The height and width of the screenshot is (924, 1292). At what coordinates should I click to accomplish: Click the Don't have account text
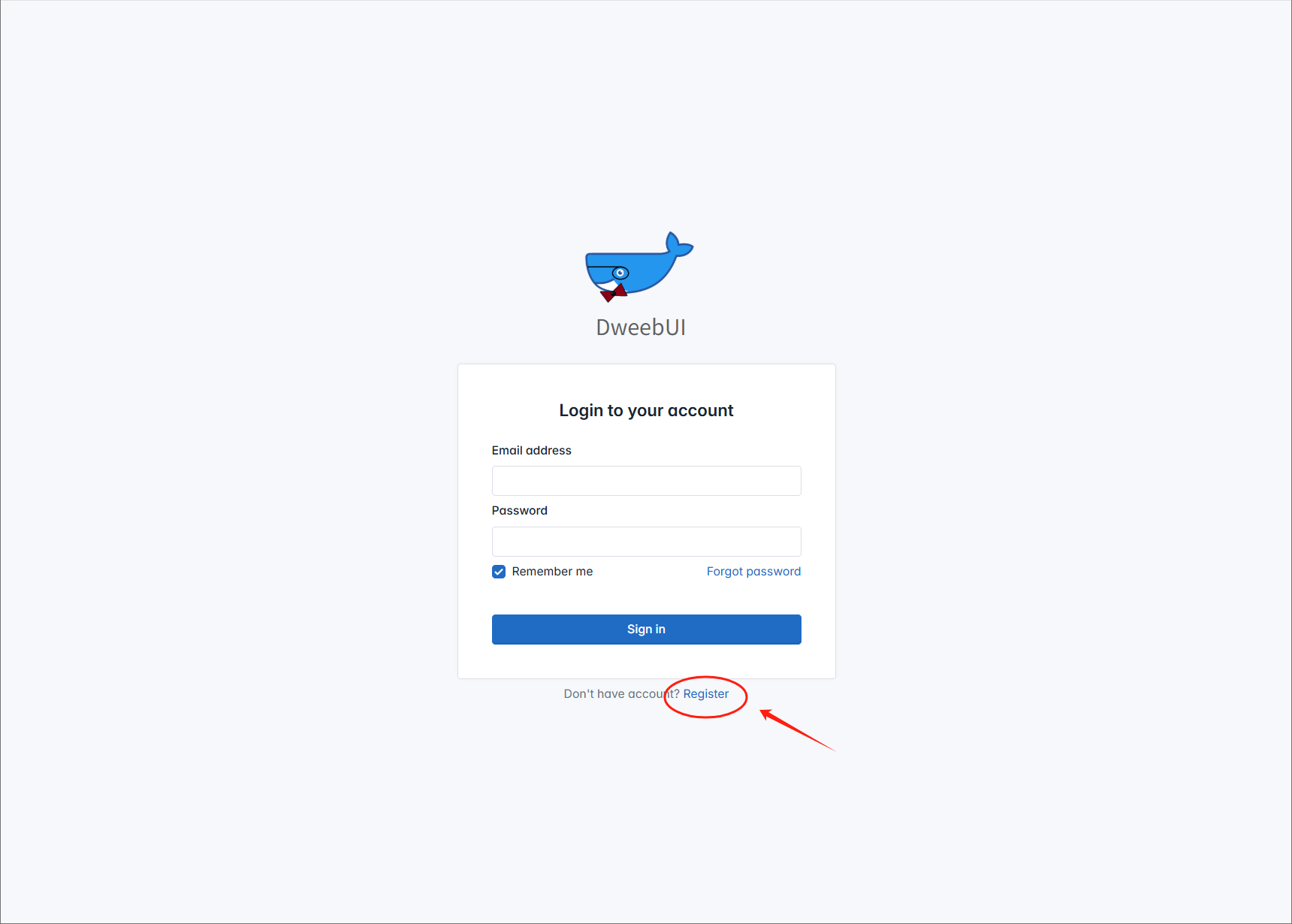coord(621,694)
